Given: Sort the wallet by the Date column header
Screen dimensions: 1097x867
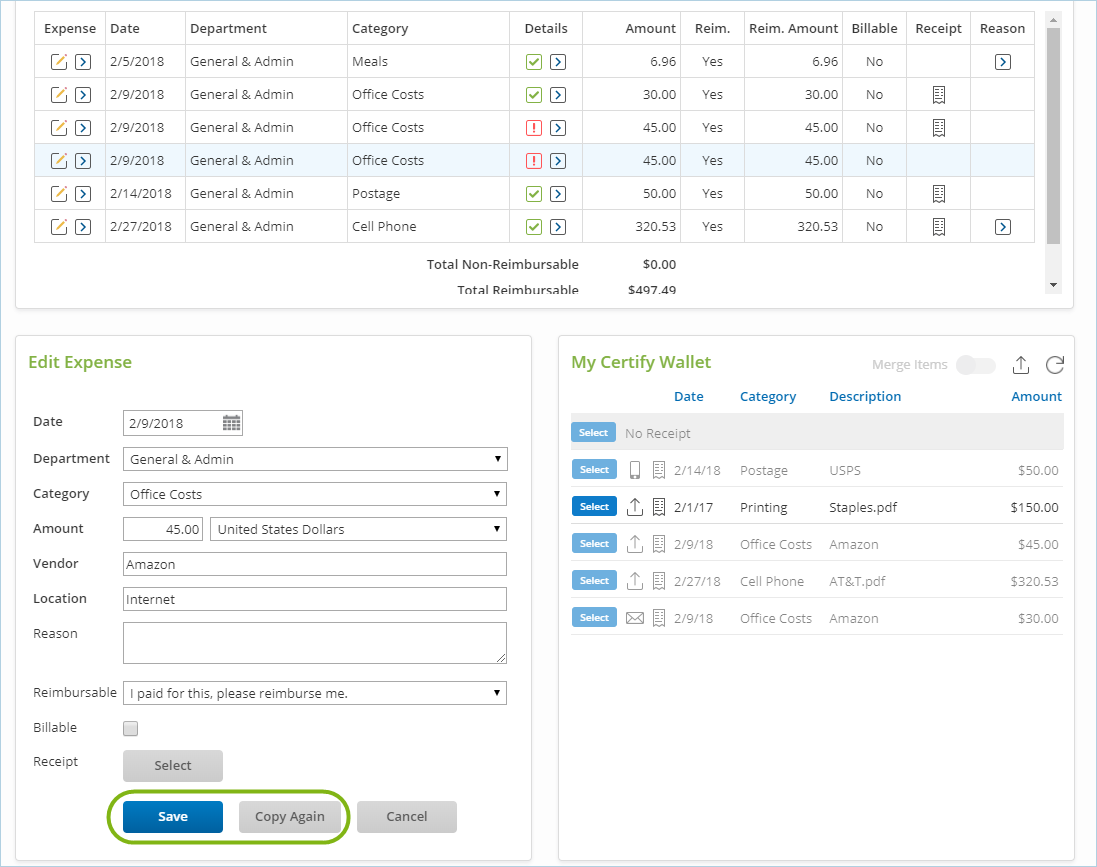Looking at the screenshot, I should [x=688, y=396].
